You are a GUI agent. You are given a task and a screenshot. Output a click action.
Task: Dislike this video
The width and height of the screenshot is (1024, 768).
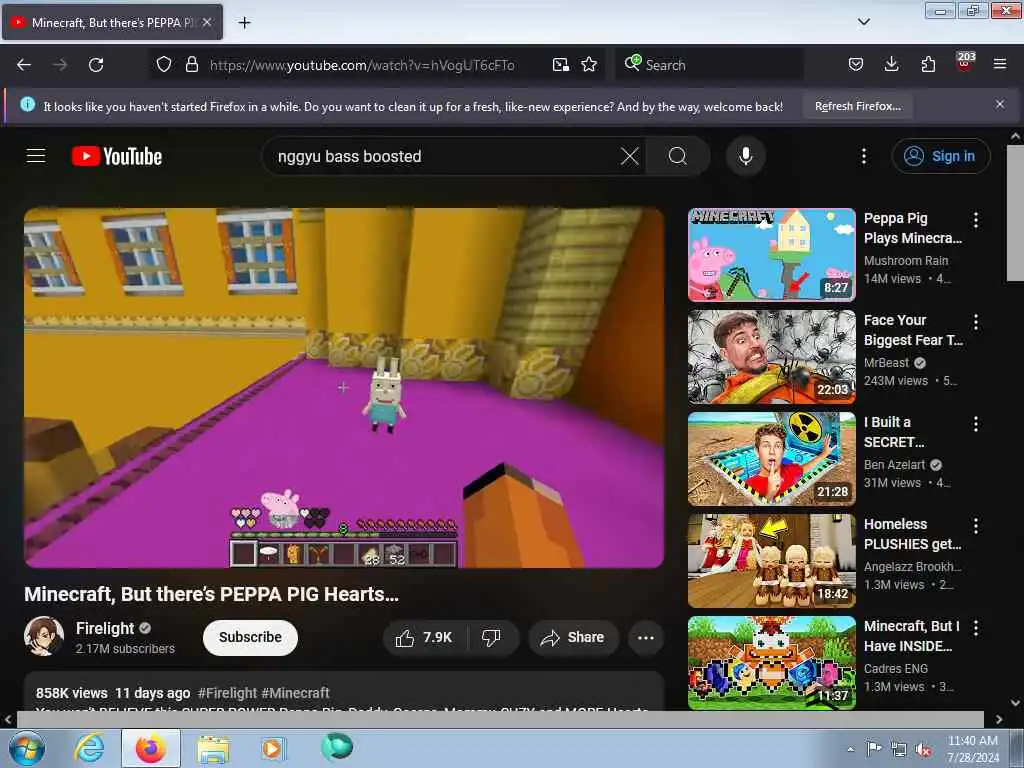point(491,637)
